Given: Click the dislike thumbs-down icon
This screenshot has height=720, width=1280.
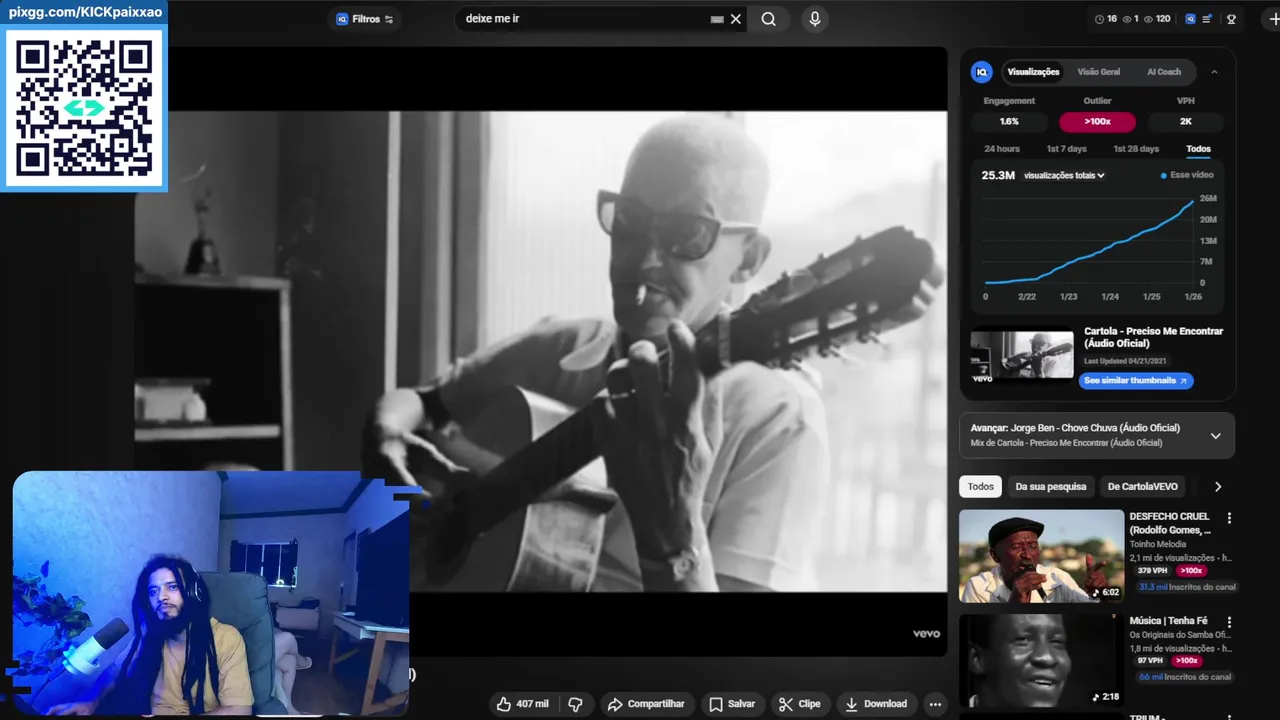Looking at the screenshot, I should click(576, 704).
